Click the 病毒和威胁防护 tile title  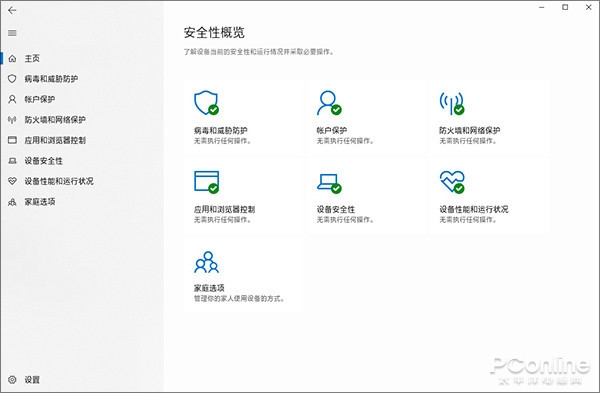[x=221, y=130]
